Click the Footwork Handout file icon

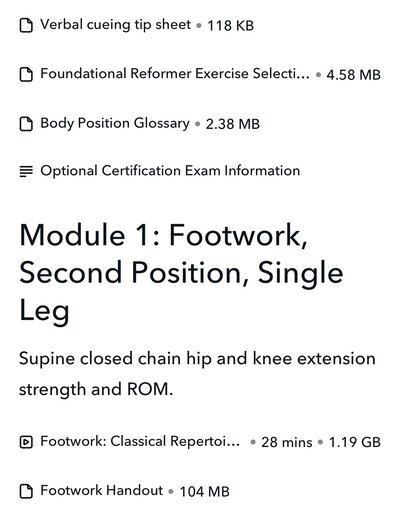click(26, 491)
